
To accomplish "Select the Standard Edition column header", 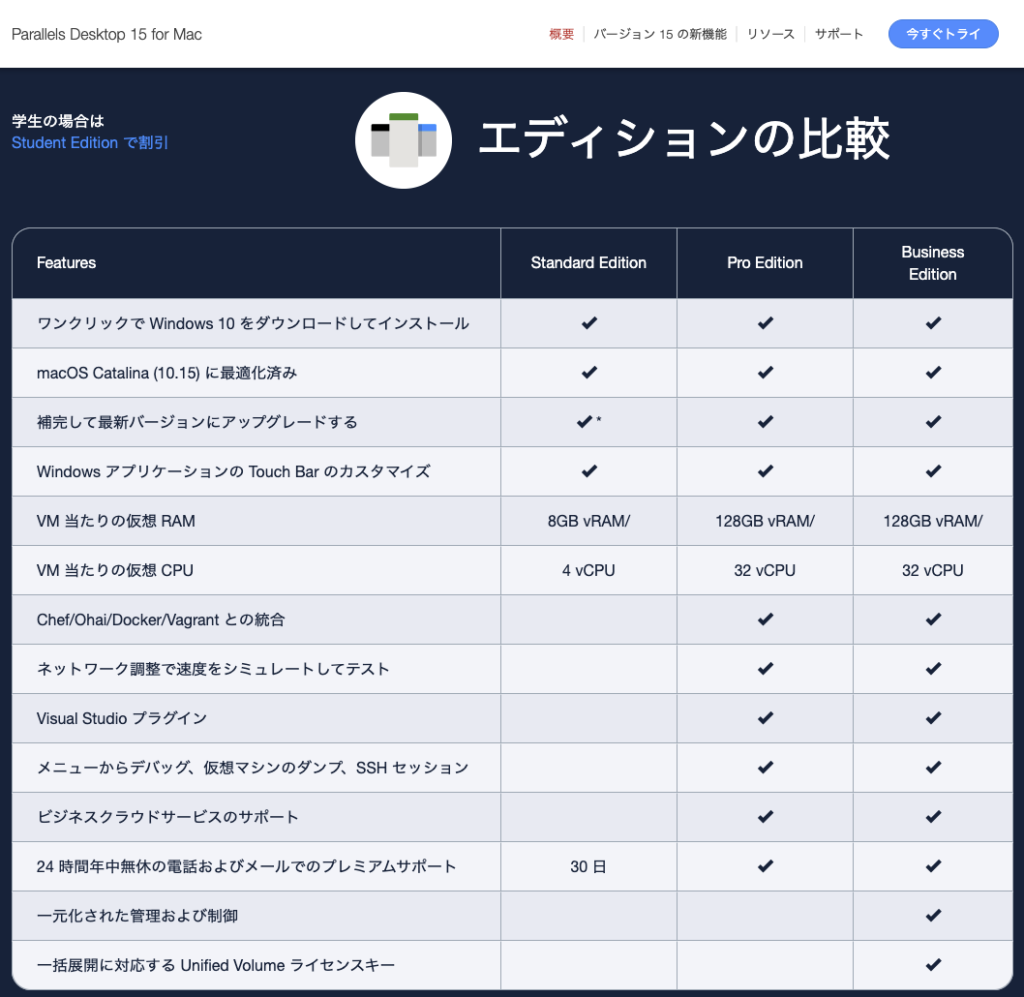I will [x=588, y=263].
